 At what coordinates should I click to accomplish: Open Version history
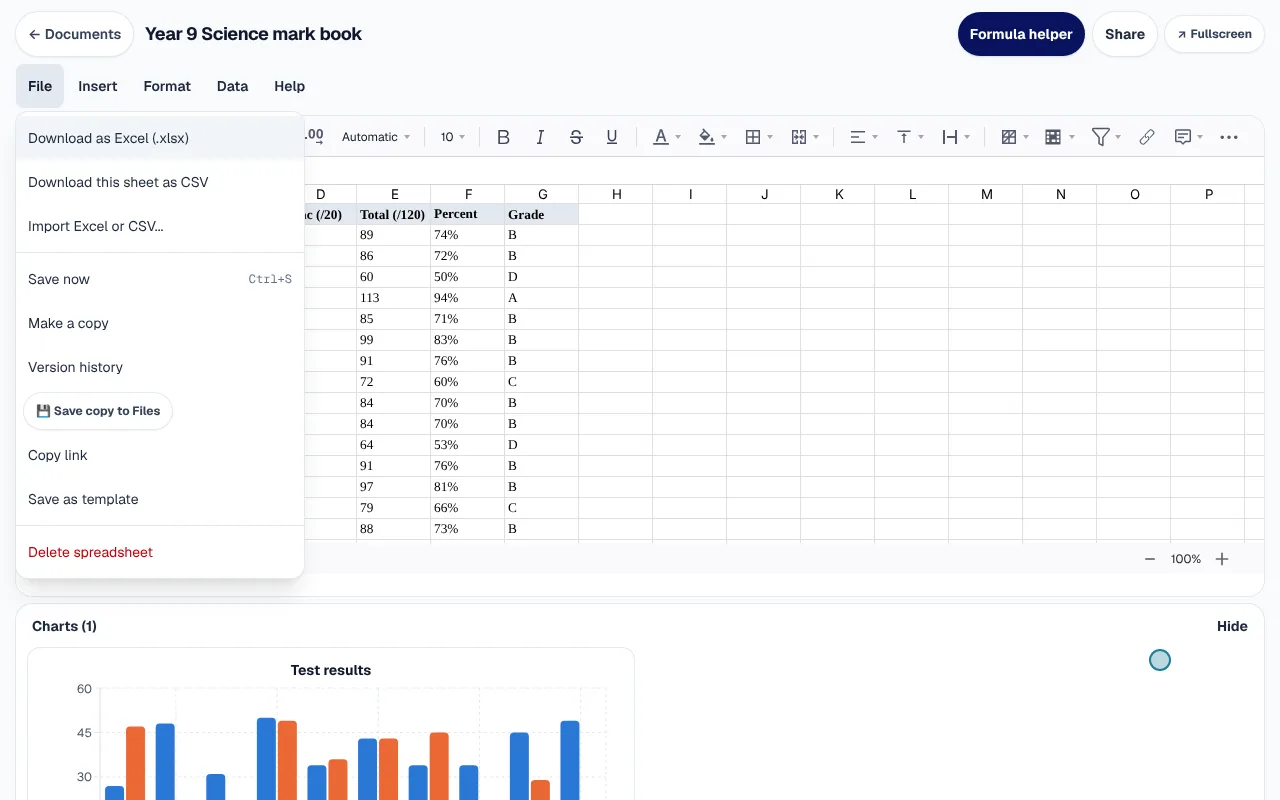[x=160, y=367]
